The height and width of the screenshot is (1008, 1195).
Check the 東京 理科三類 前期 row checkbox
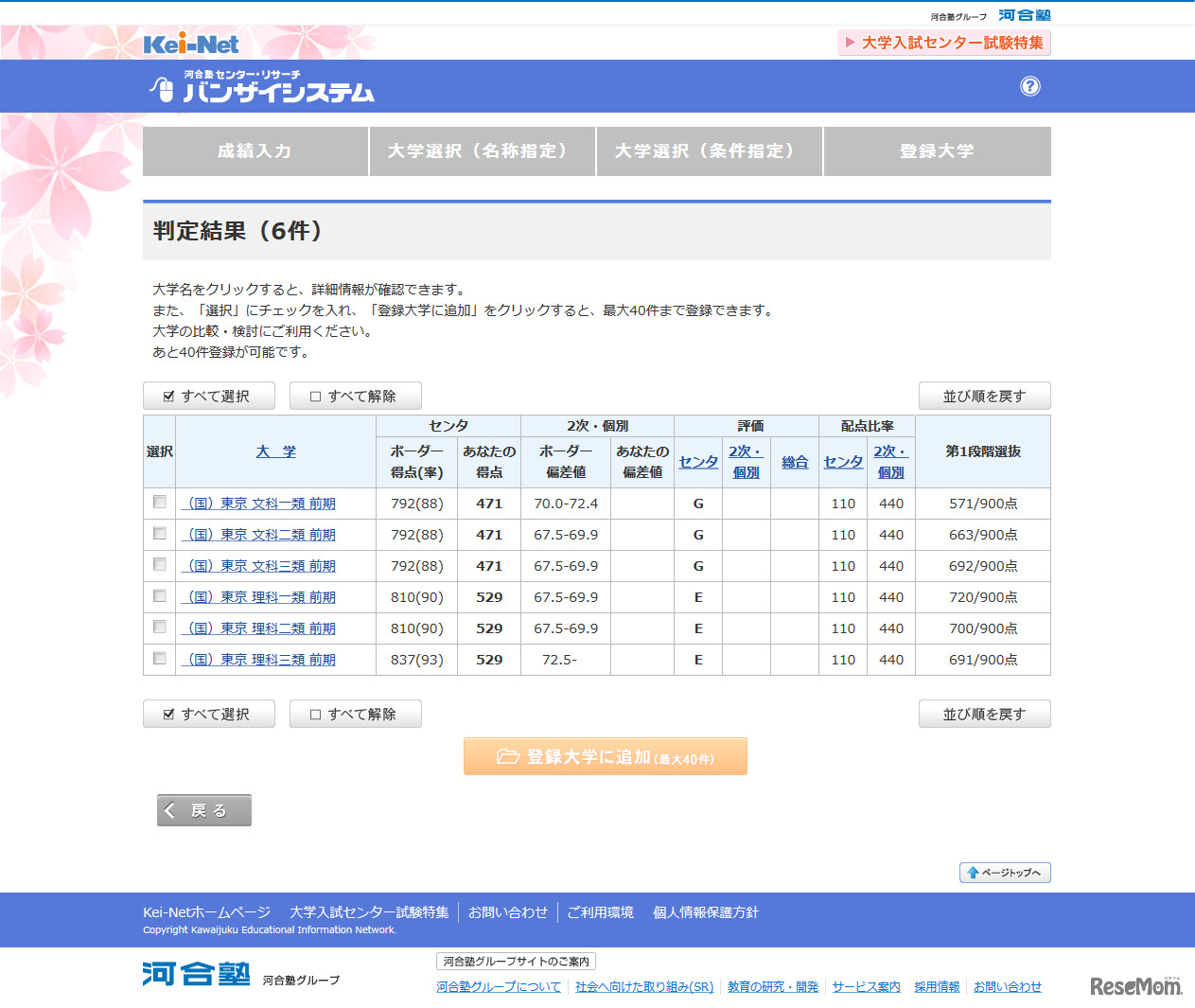pyautogui.click(x=159, y=660)
